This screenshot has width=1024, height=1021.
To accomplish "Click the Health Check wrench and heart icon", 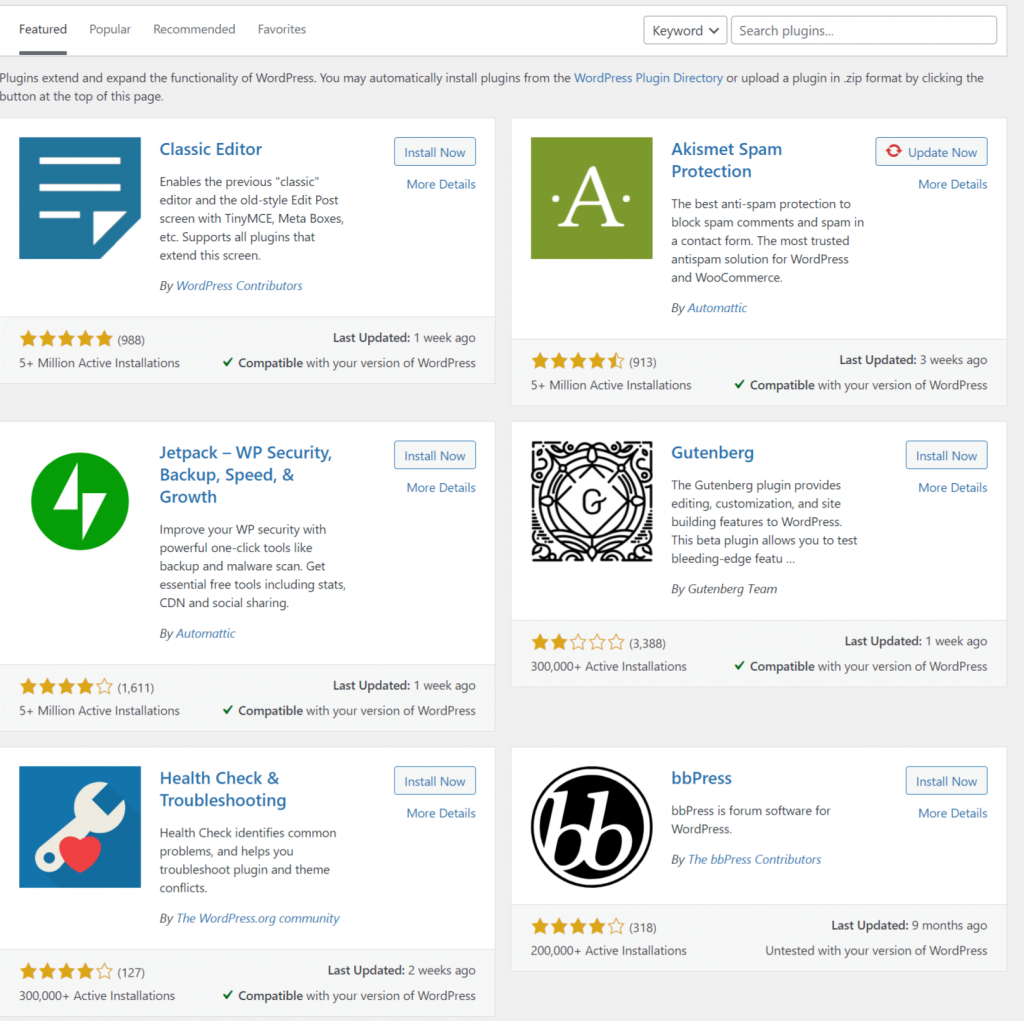I will click(x=80, y=826).
